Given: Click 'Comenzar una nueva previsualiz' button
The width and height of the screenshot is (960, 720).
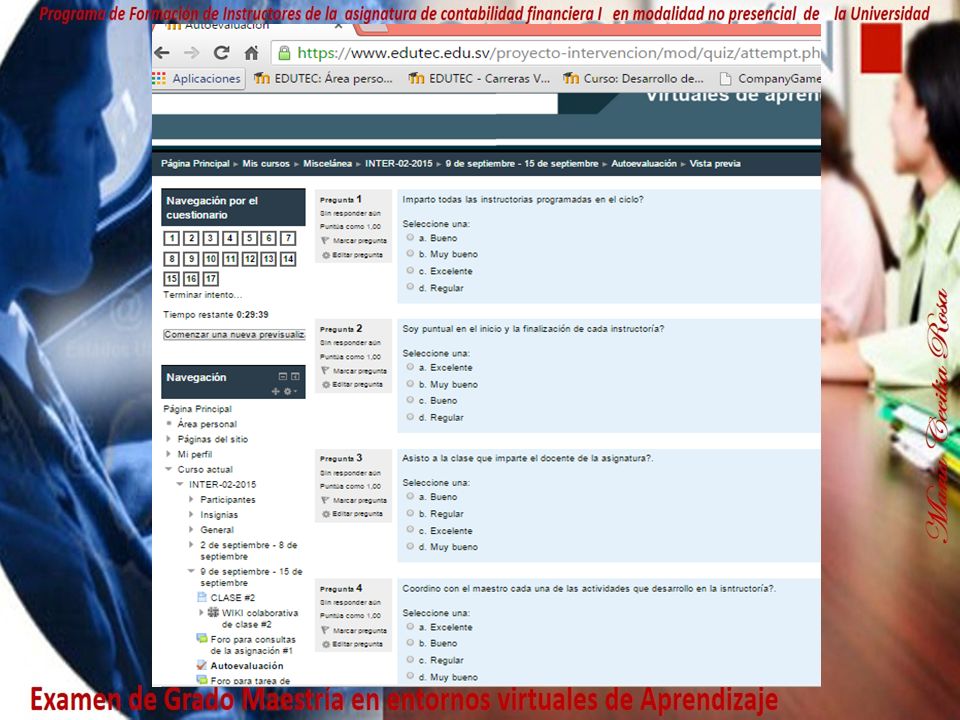Looking at the screenshot, I should pos(234,335).
